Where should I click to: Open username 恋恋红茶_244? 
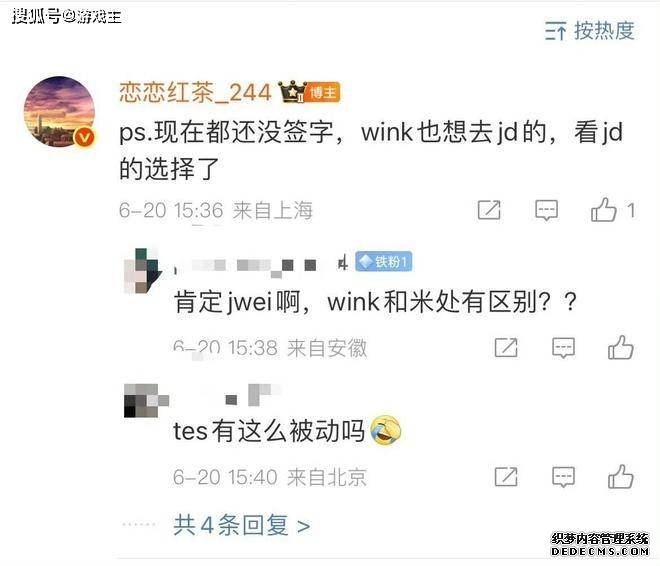coord(195,93)
